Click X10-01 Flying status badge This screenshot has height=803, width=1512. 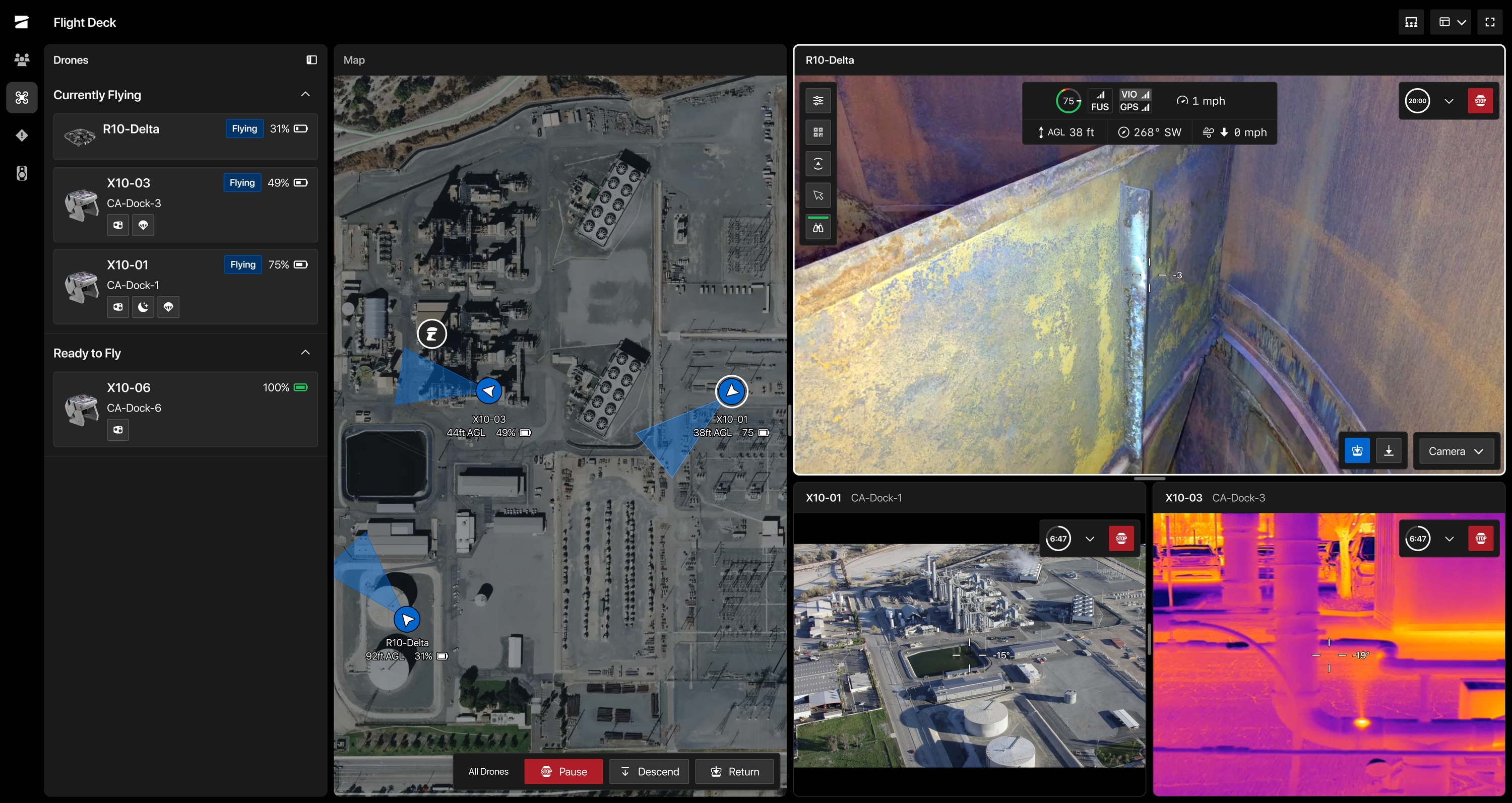pyautogui.click(x=243, y=264)
